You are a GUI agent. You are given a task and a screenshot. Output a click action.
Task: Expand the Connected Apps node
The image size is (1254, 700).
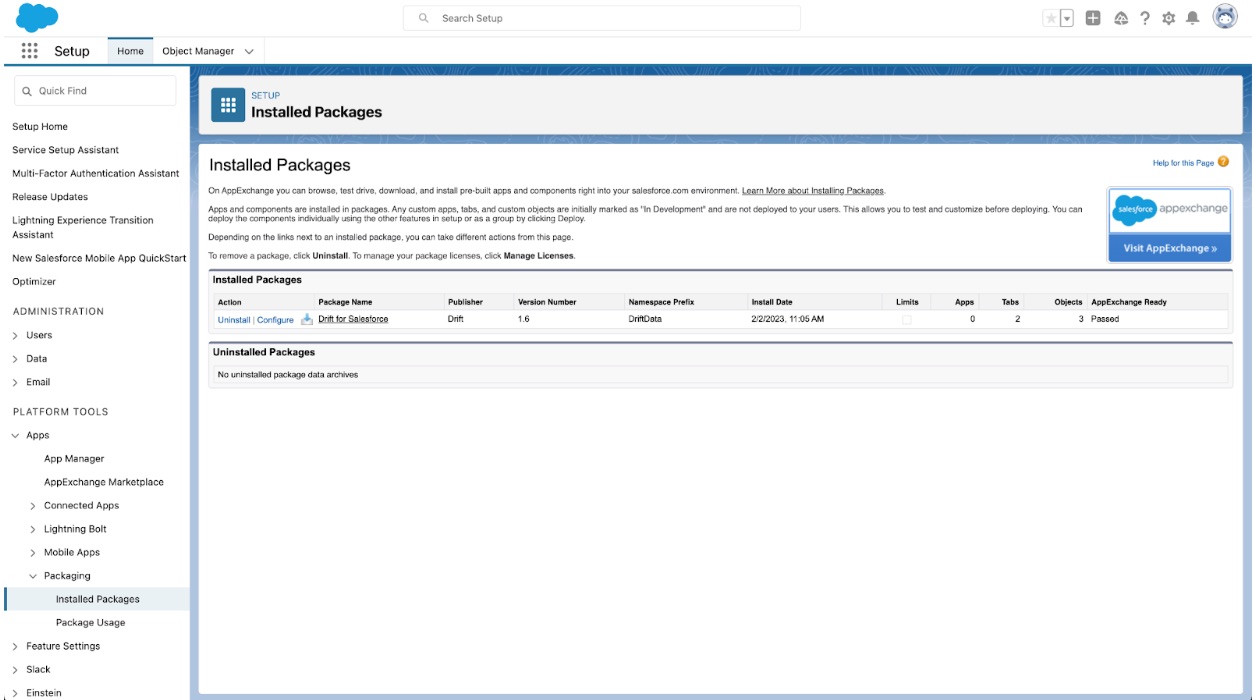[x=33, y=506]
